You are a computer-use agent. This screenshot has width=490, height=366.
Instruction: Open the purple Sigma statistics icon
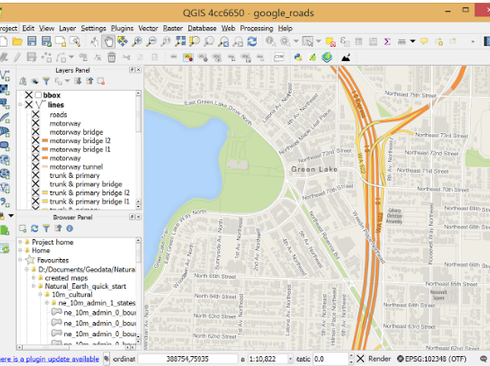pos(387,42)
